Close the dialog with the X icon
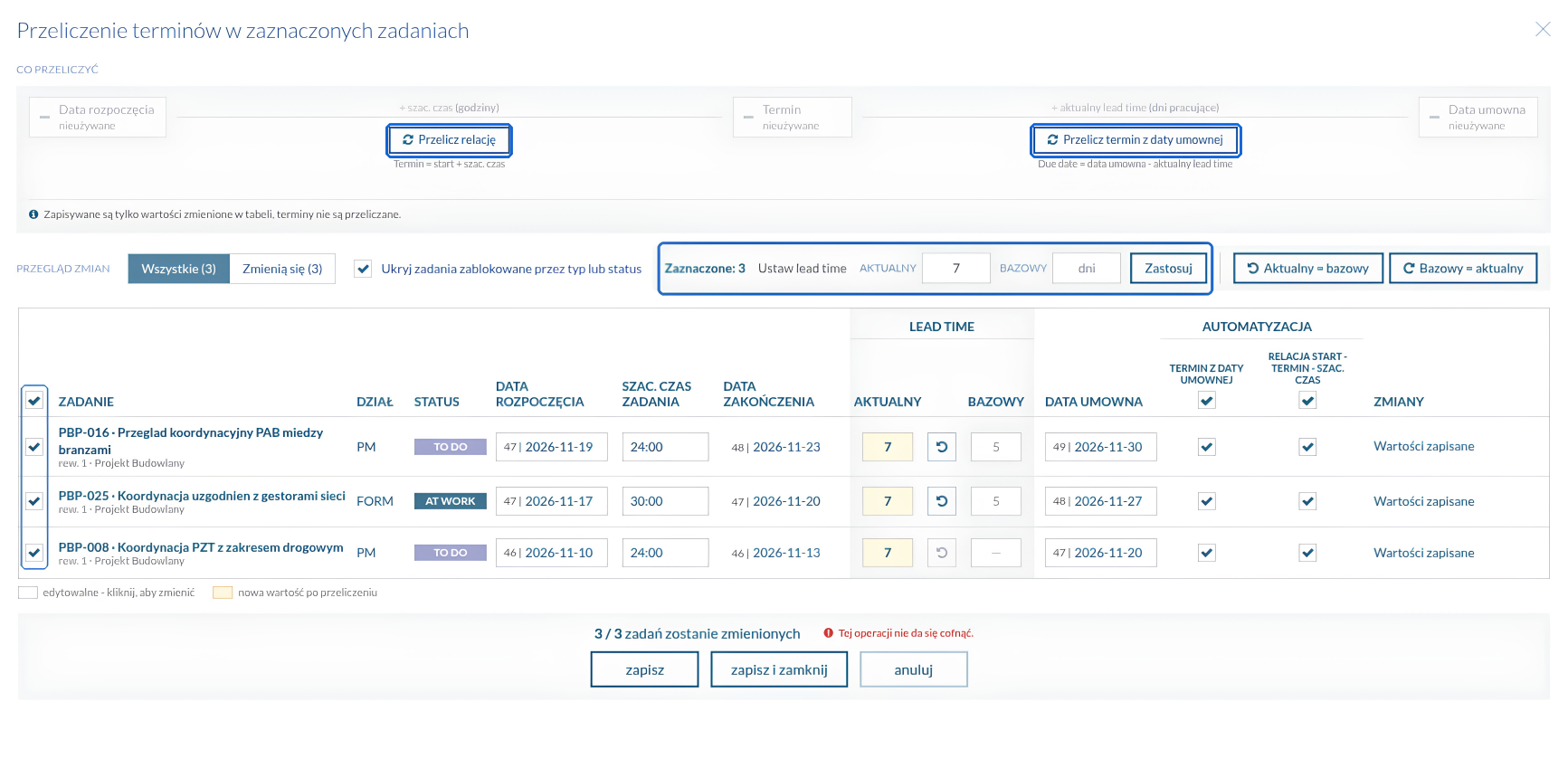Viewport: 1568px width, 759px height. 1543,30
